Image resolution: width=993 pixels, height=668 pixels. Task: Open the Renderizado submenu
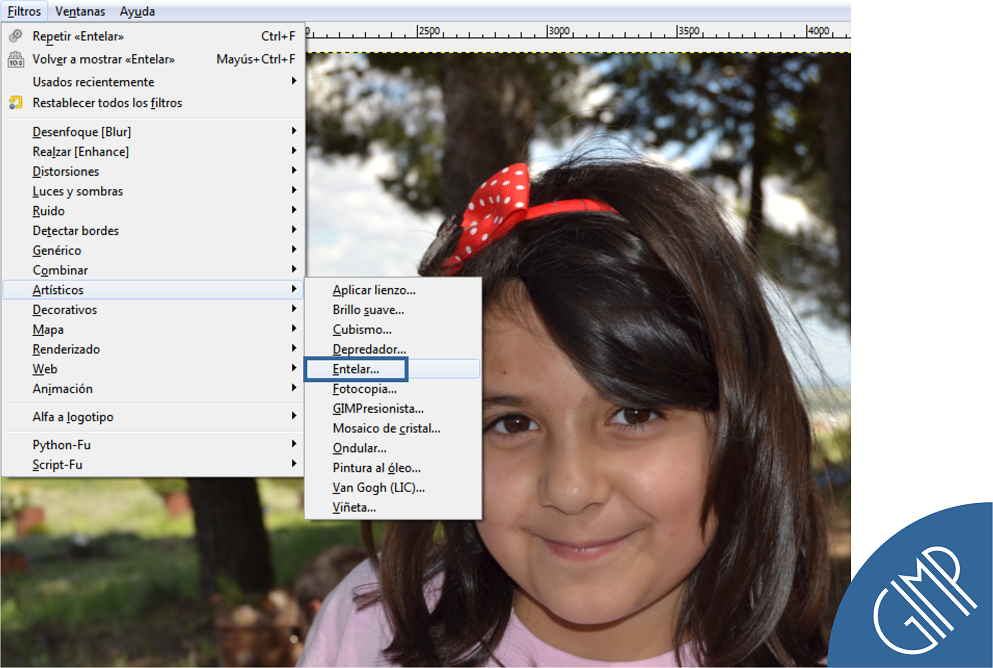pos(152,349)
